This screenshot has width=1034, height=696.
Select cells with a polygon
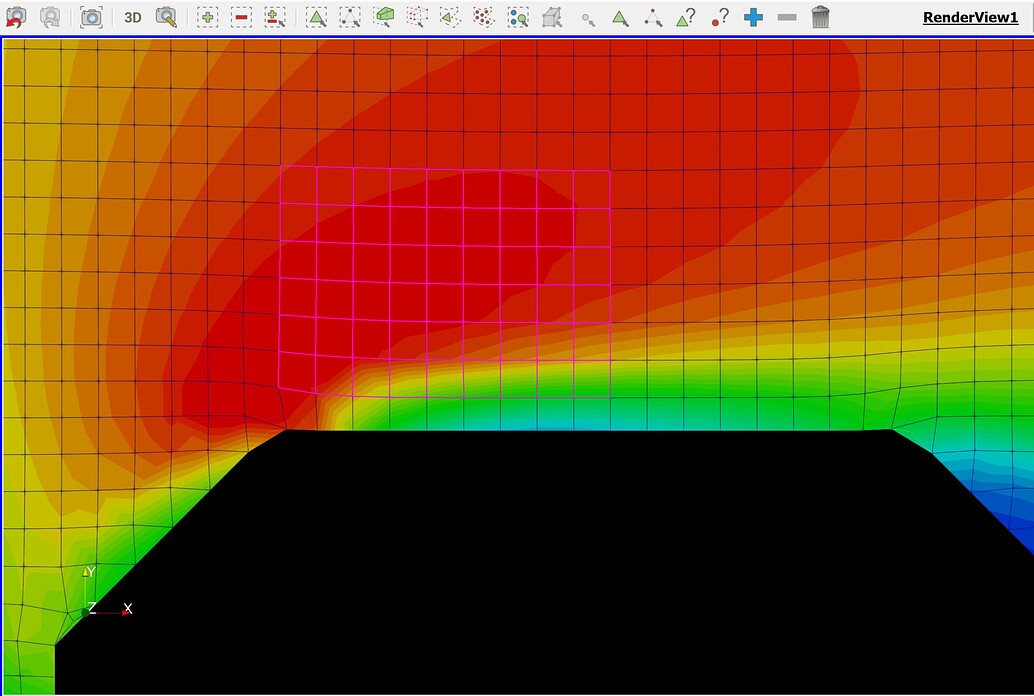449,16
